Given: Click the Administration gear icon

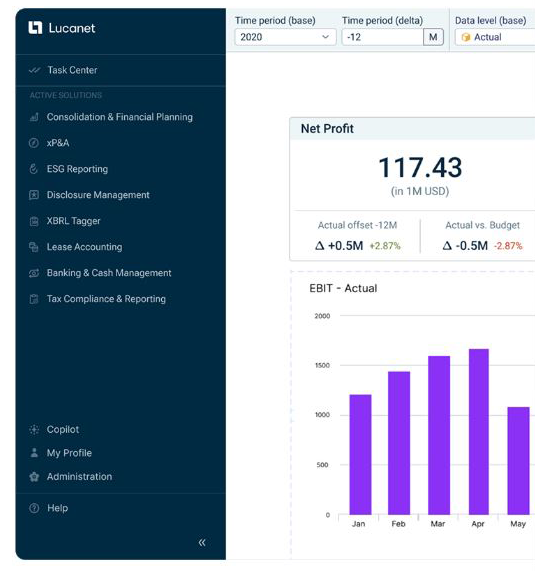Looking at the screenshot, I should click(x=34, y=476).
